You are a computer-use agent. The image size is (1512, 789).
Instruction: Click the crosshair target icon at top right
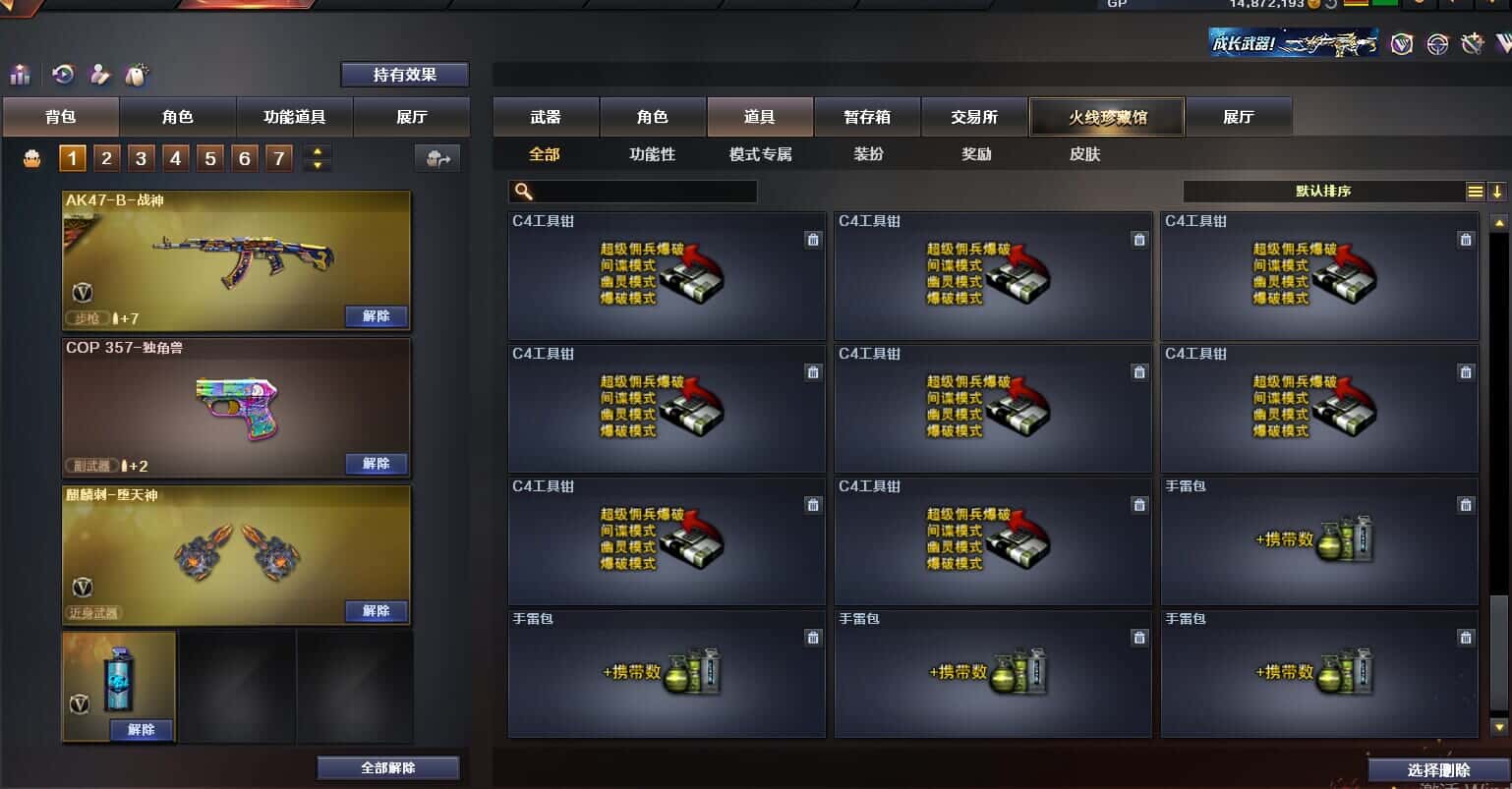coord(1438,44)
